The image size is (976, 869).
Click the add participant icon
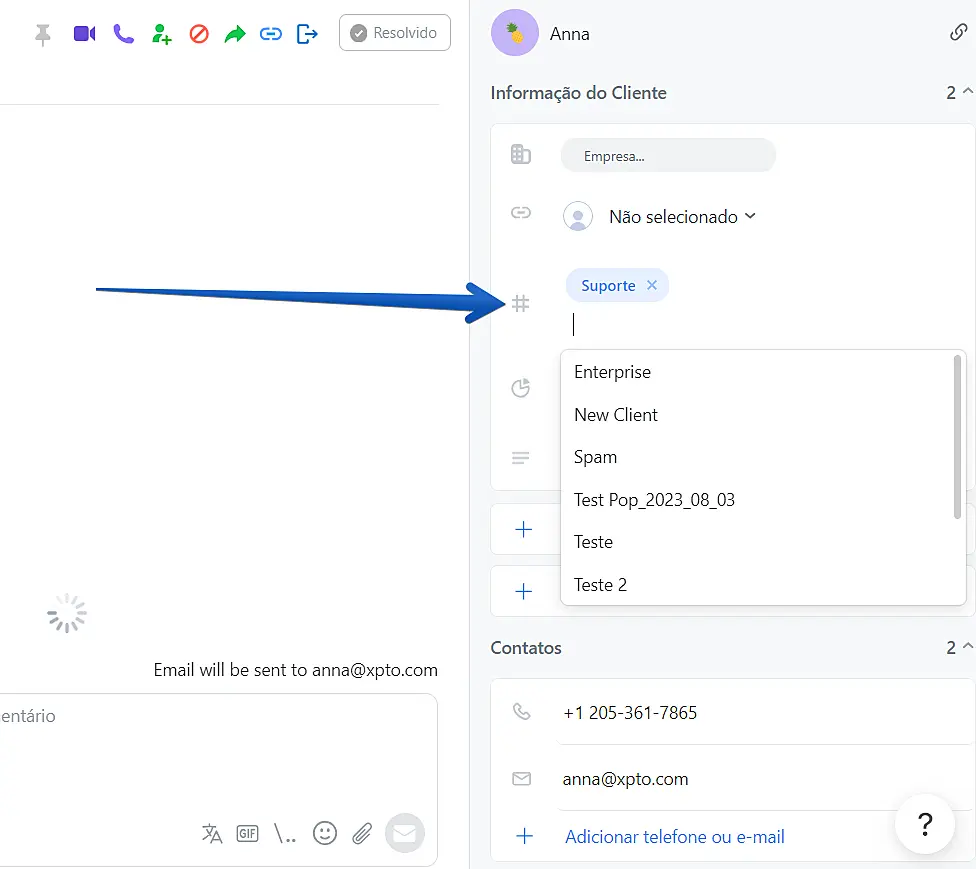click(161, 34)
